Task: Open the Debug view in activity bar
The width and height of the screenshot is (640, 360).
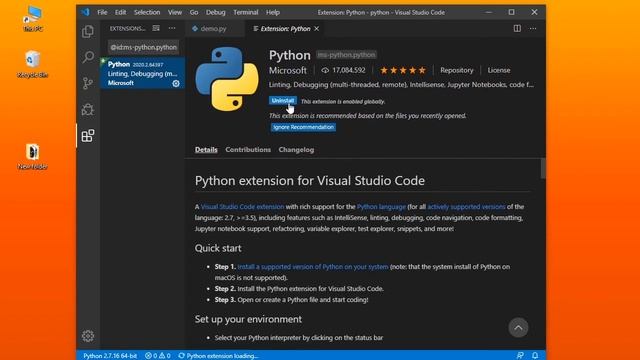Action: point(88,109)
